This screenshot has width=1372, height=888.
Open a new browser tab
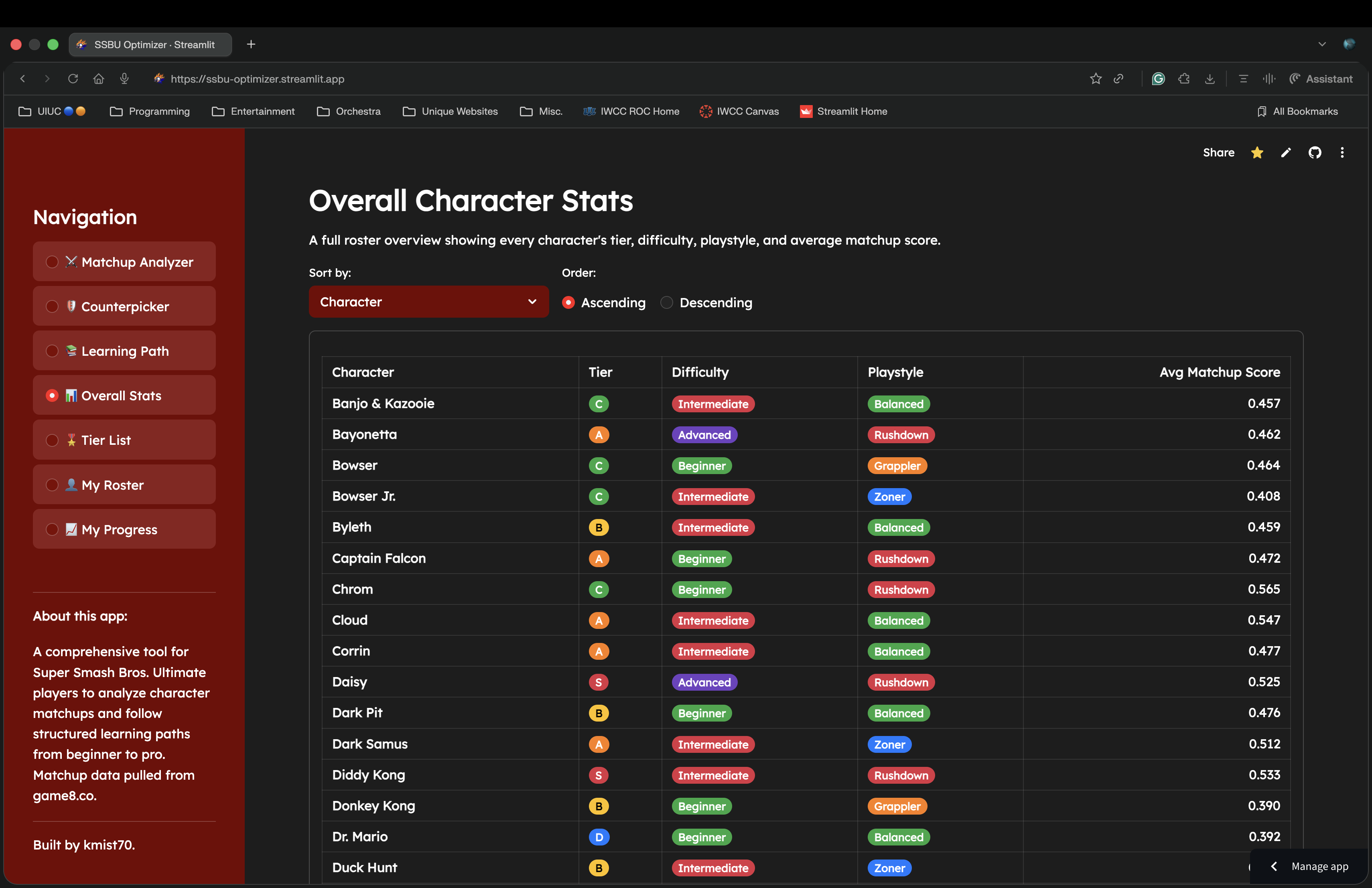pyautogui.click(x=251, y=45)
